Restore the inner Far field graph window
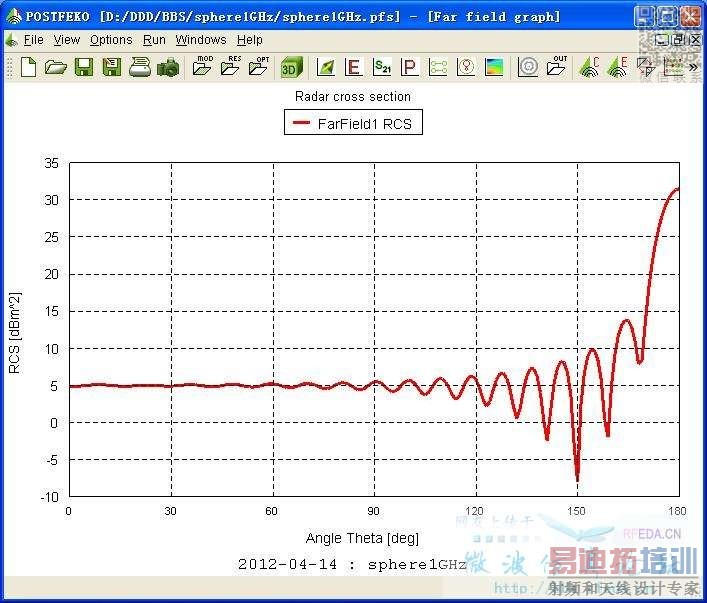707x603 pixels. click(x=678, y=40)
